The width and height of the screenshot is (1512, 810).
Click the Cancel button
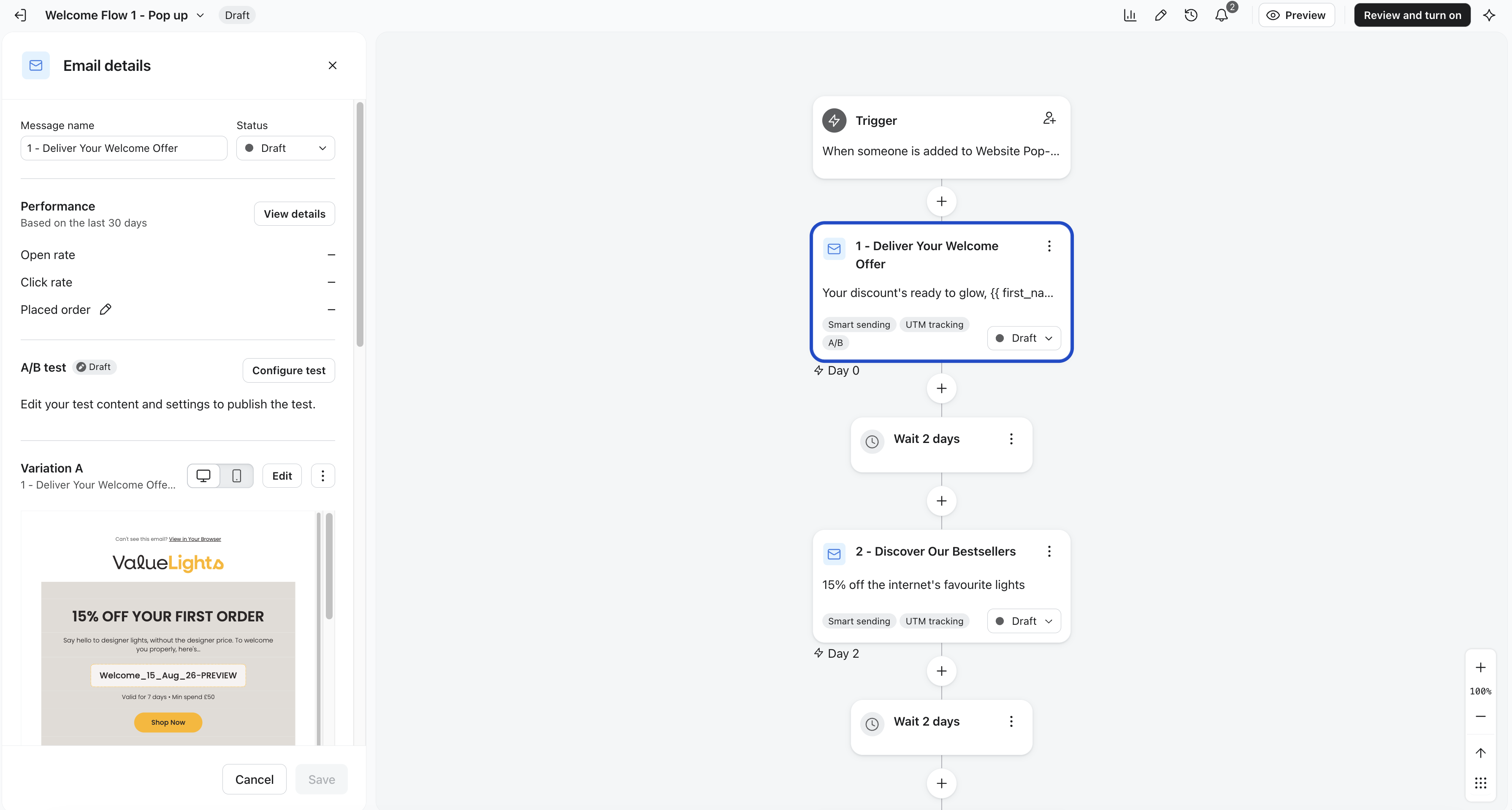pyautogui.click(x=255, y=780)
